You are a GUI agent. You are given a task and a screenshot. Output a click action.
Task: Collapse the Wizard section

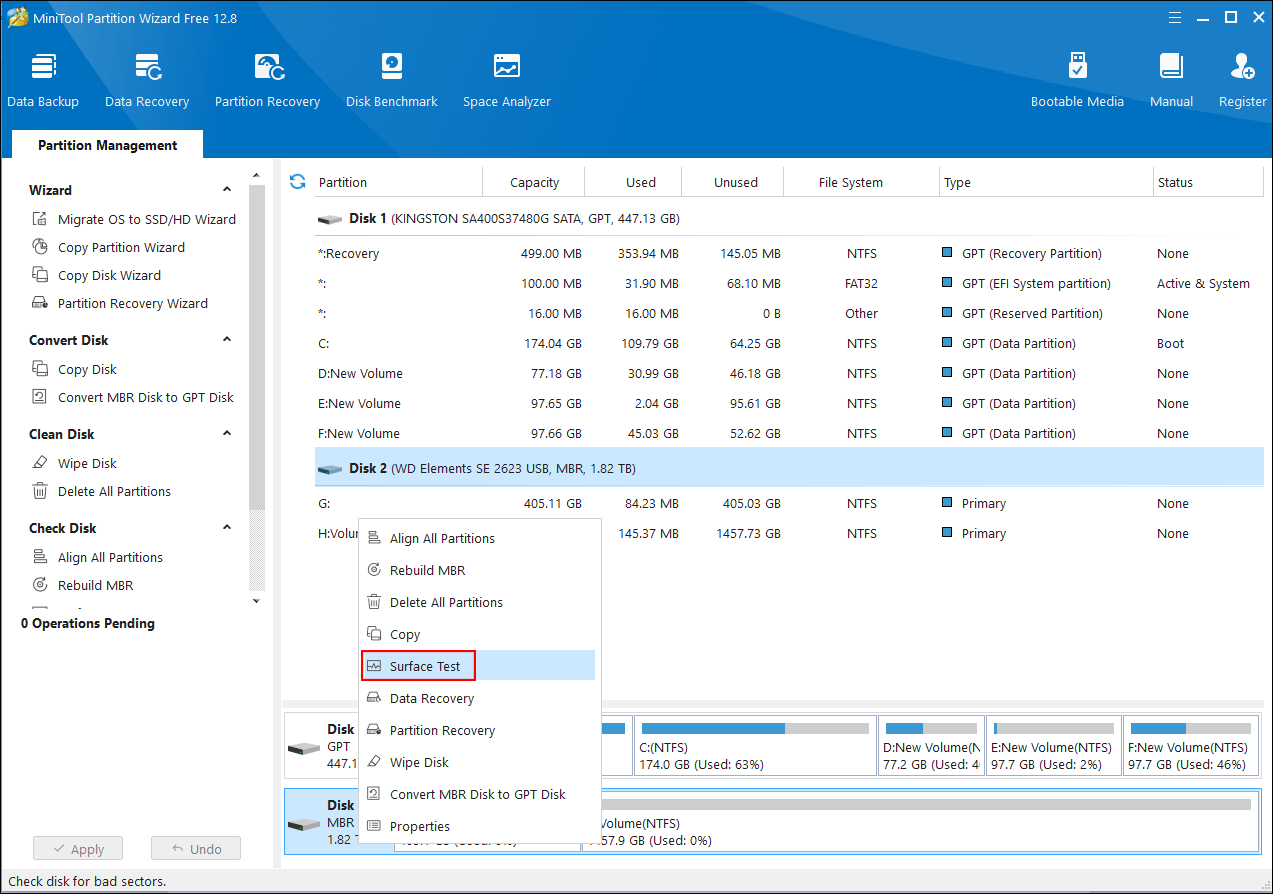coord(227,190)
